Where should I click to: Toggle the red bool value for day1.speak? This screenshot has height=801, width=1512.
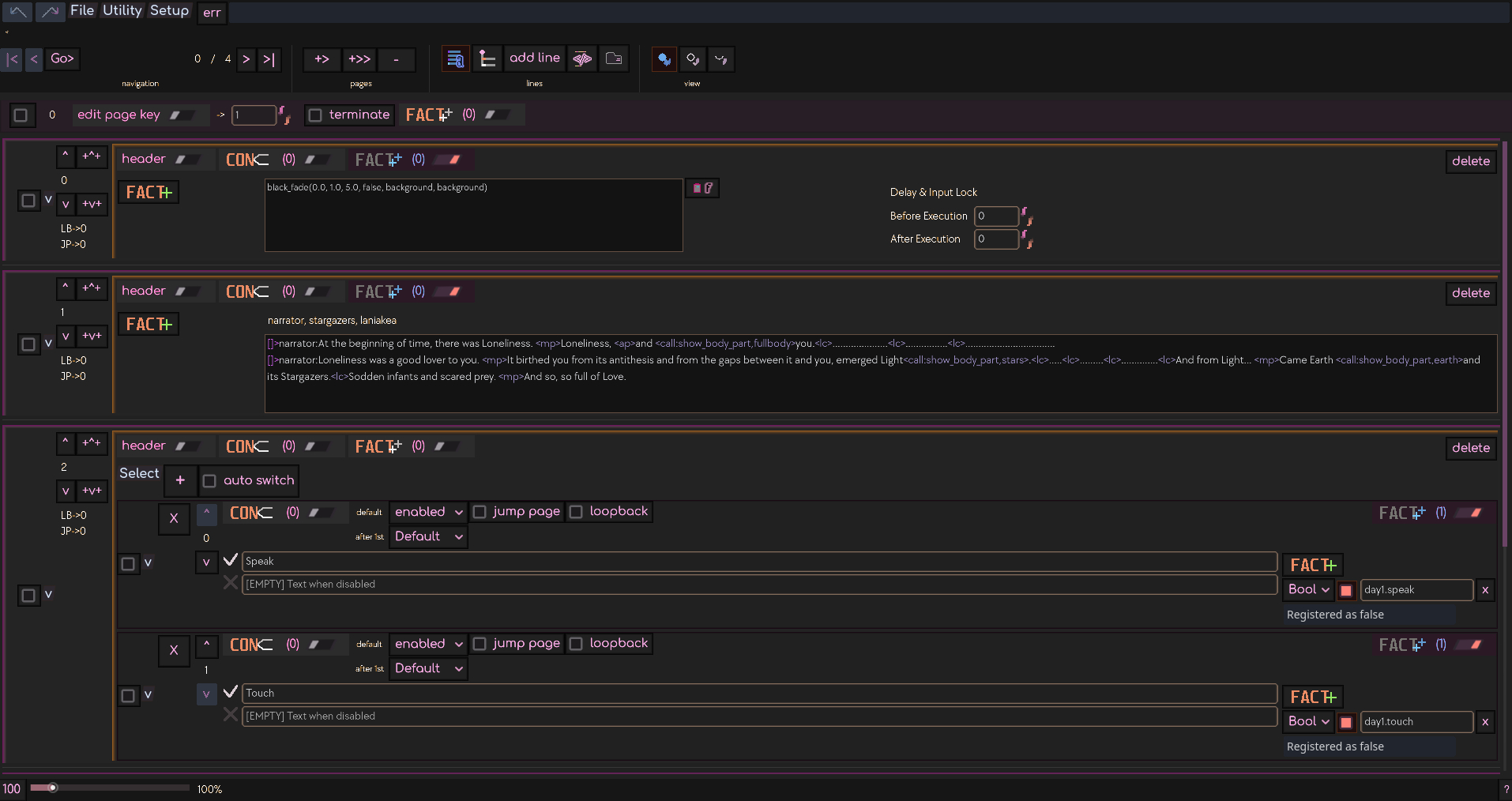click(x=1347, y=590)
